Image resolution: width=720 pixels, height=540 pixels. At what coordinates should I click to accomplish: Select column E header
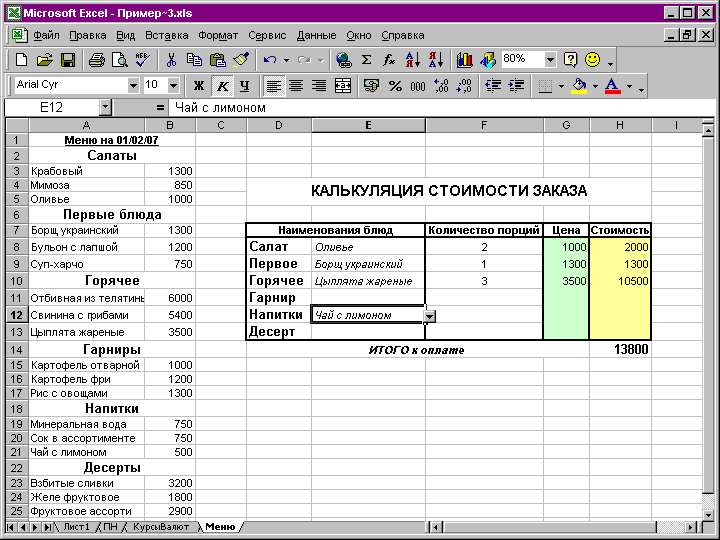click(x=368, y=125)
